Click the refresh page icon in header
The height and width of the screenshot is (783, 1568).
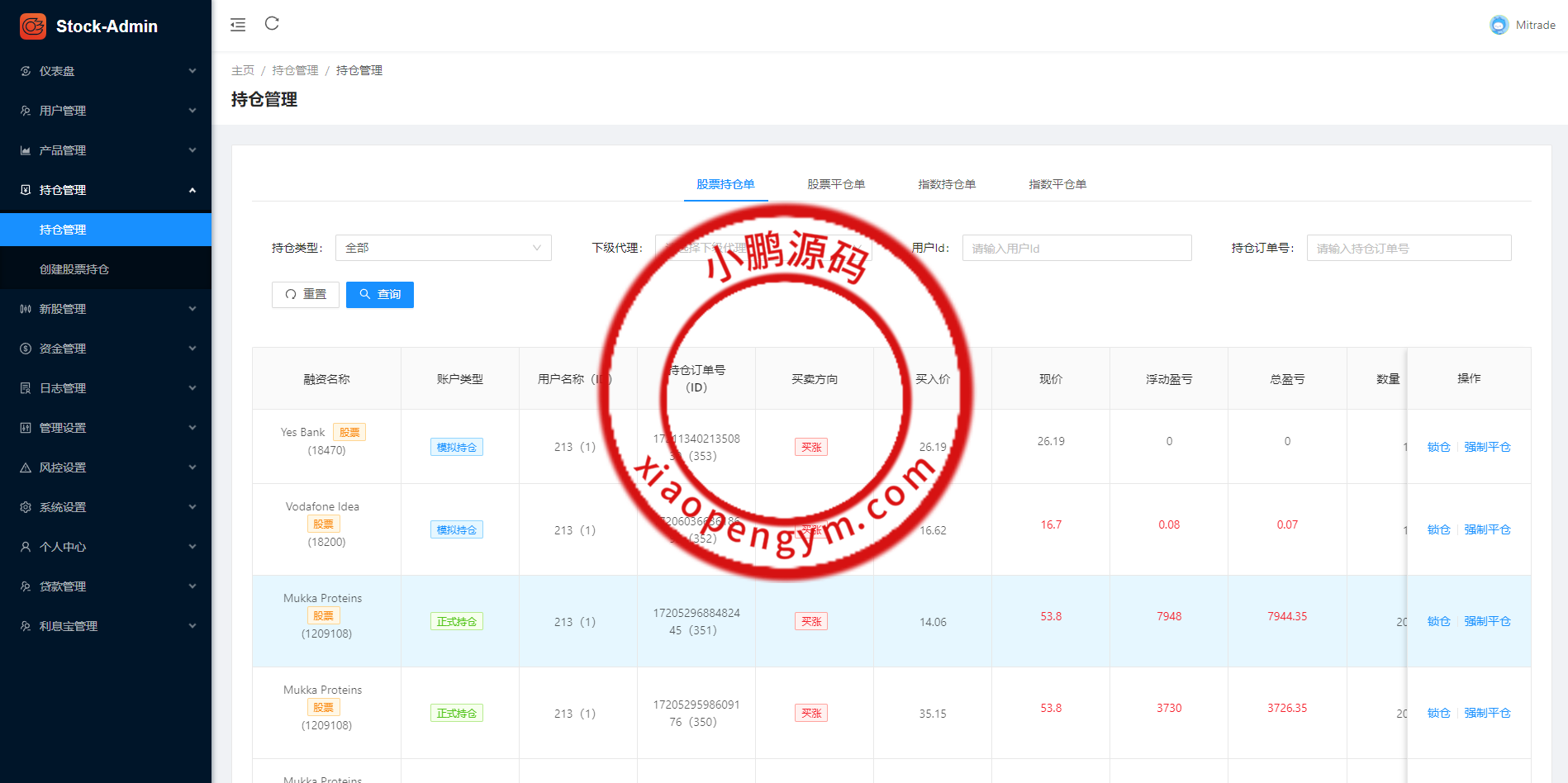pos(272,24)
